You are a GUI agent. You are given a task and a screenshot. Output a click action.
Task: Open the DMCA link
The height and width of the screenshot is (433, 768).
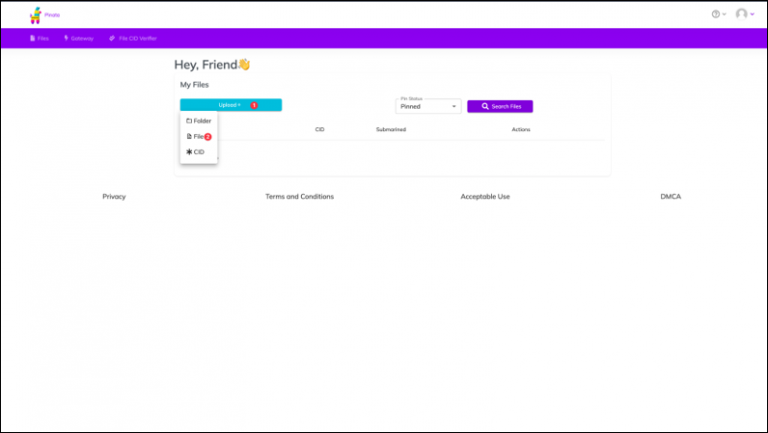pos(671,196)
